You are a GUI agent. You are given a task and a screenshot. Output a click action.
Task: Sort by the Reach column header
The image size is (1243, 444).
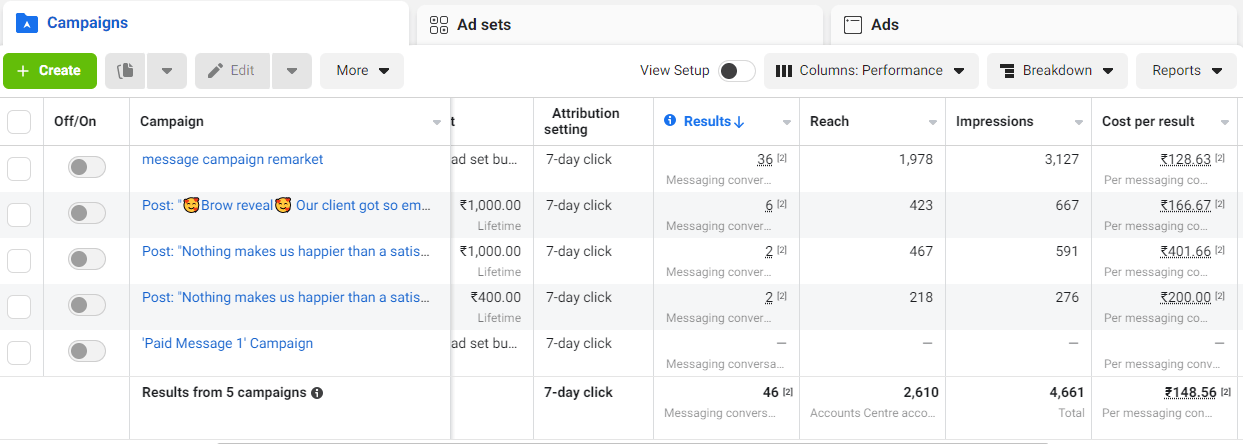click(829, 121)
